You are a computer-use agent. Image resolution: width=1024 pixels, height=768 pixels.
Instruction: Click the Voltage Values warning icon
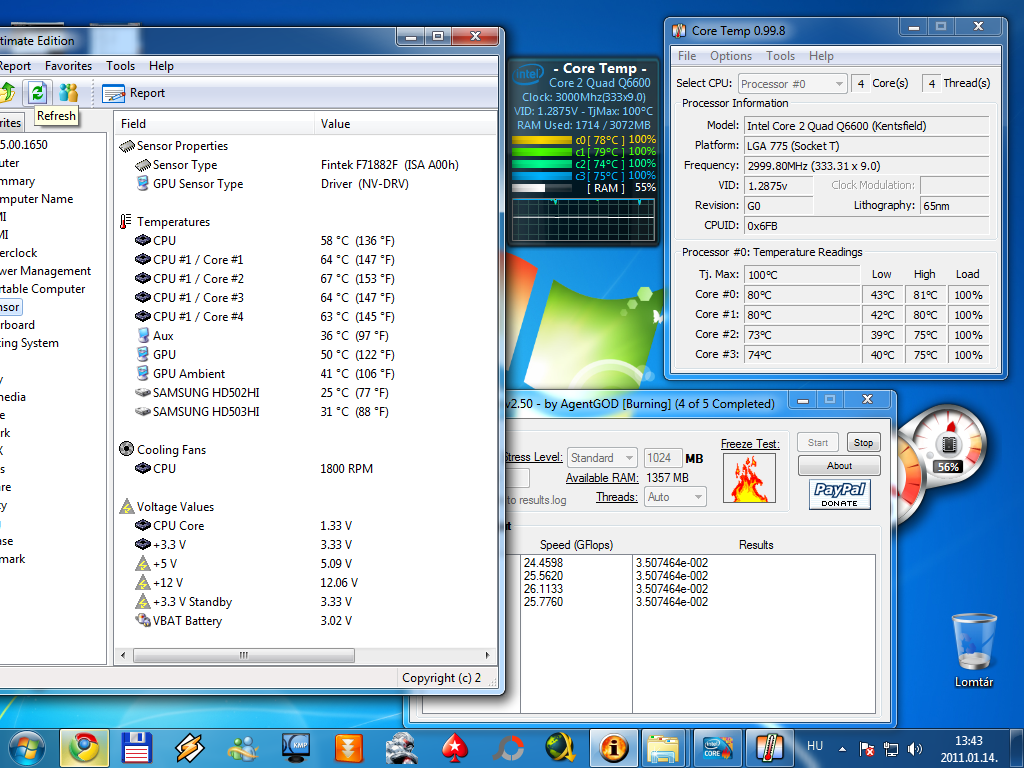[127, 507]
